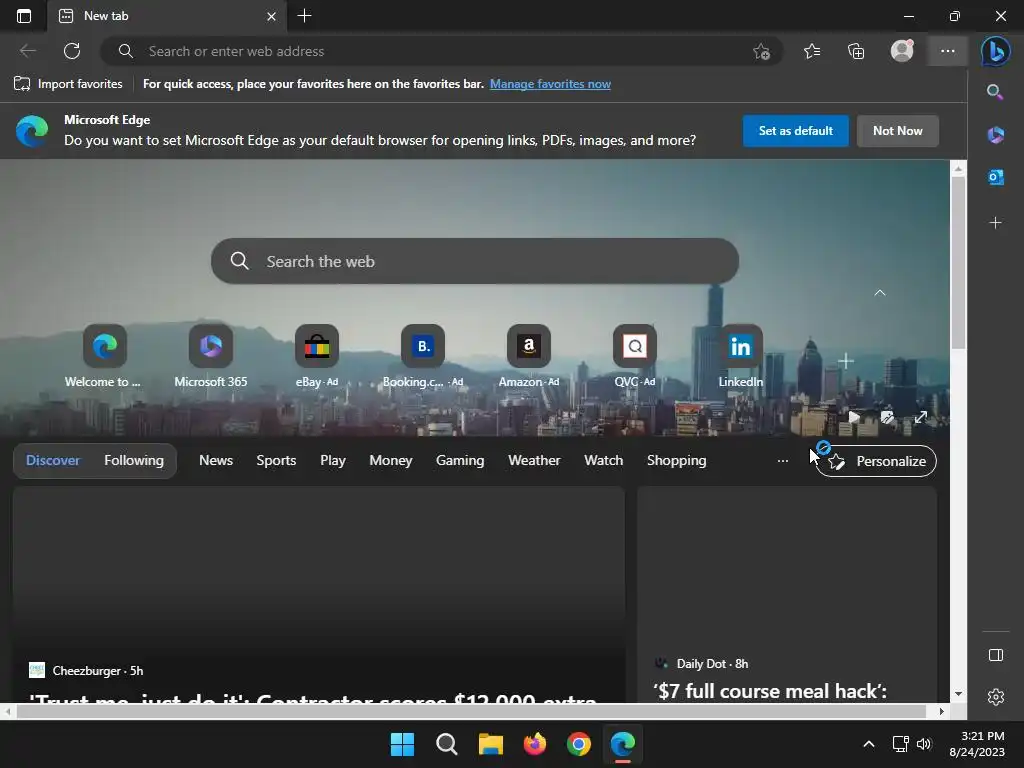Open the Money category
This screenshot has width=1024, height=768.
(391, 460)
